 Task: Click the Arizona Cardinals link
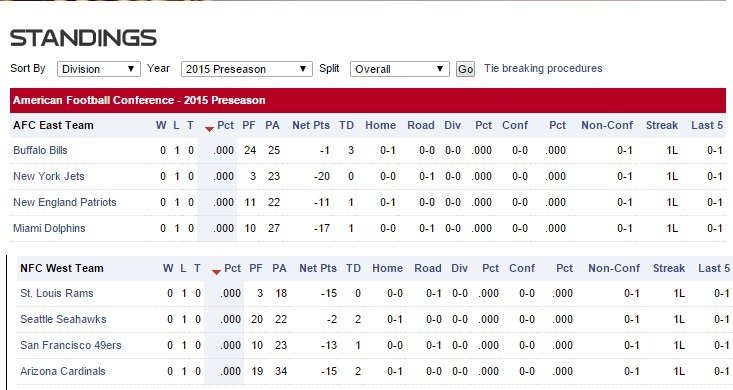63,371
